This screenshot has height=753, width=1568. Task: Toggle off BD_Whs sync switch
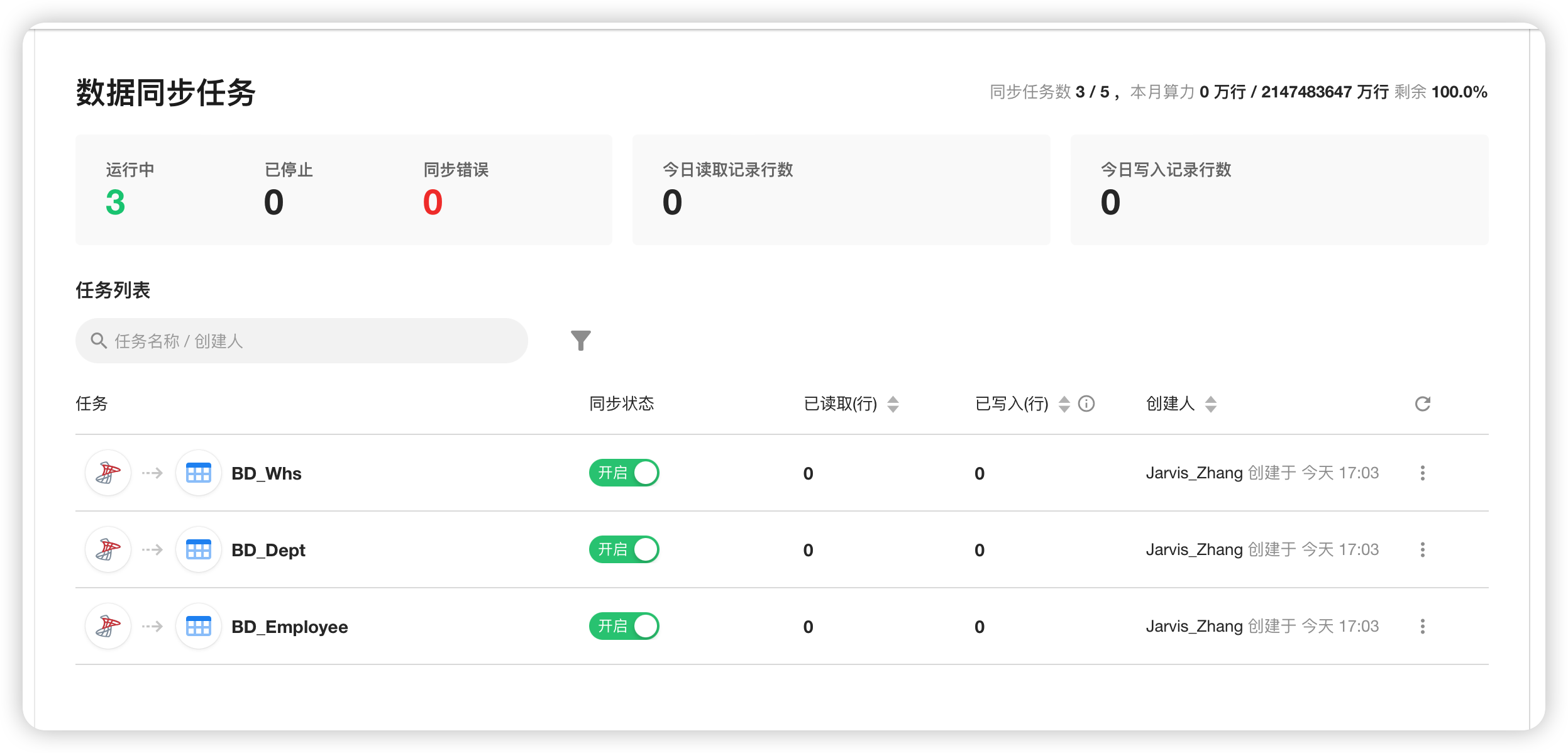(x=624, y=473)
